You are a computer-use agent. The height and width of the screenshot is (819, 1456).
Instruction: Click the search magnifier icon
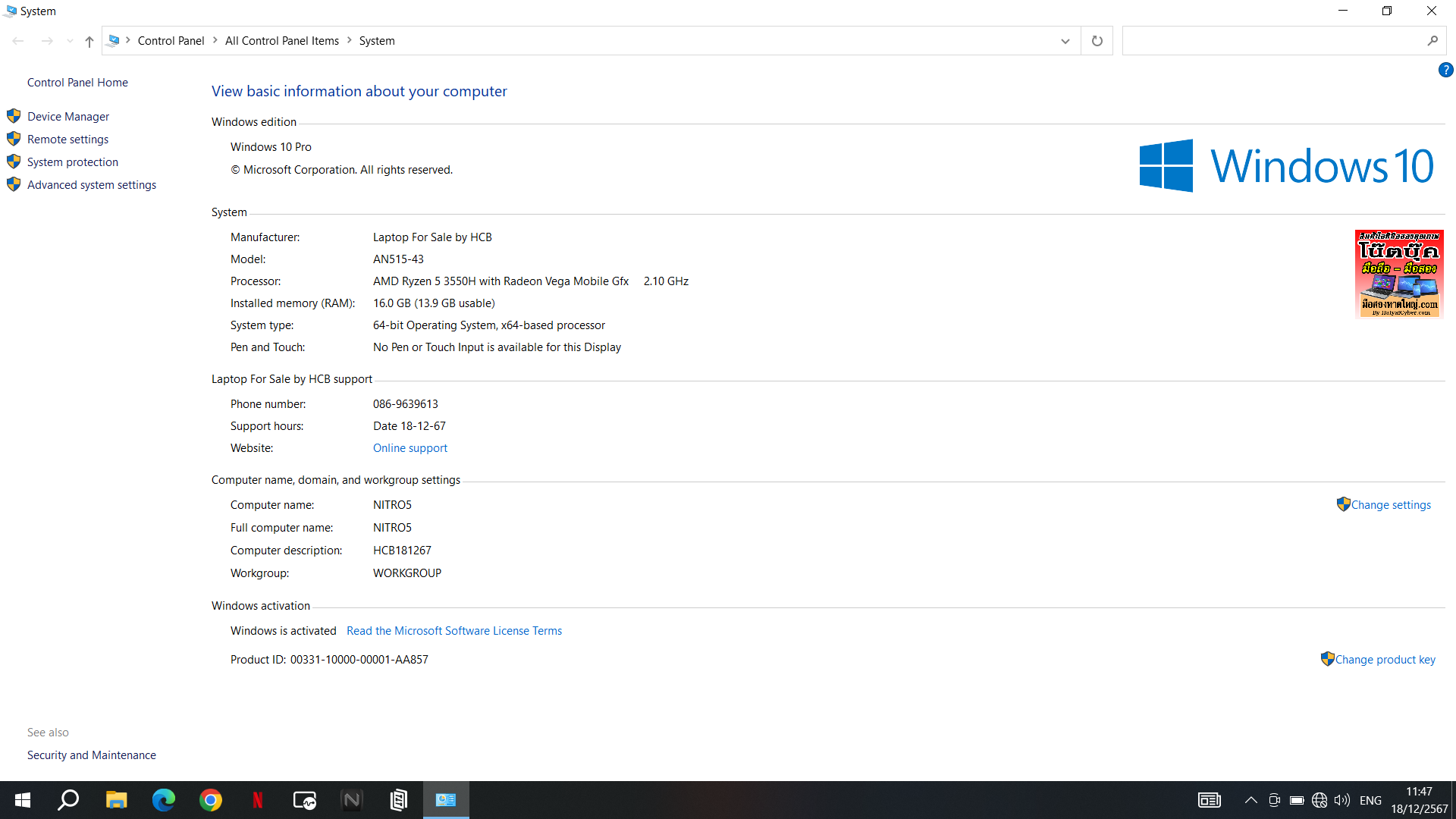coord(1432,41)
